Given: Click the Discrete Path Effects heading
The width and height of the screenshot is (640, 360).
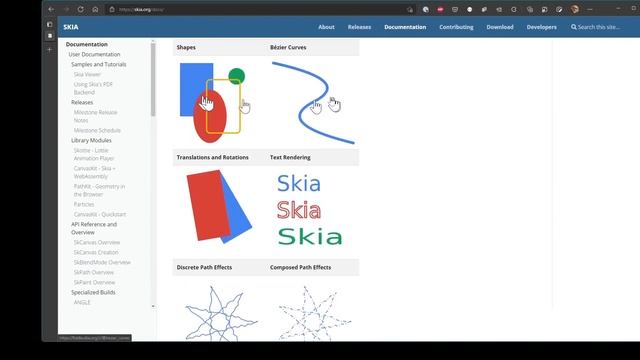Looking at the screenshot, I should click(x=204, y=267).
